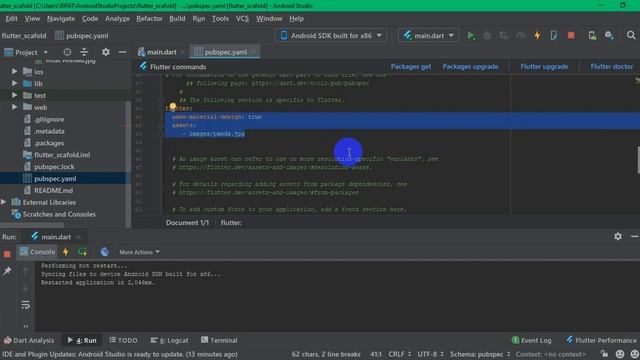The width and height of the screenshot is (640, 360).
Task: Open the Event Log
Action: [x=531, y=340]
